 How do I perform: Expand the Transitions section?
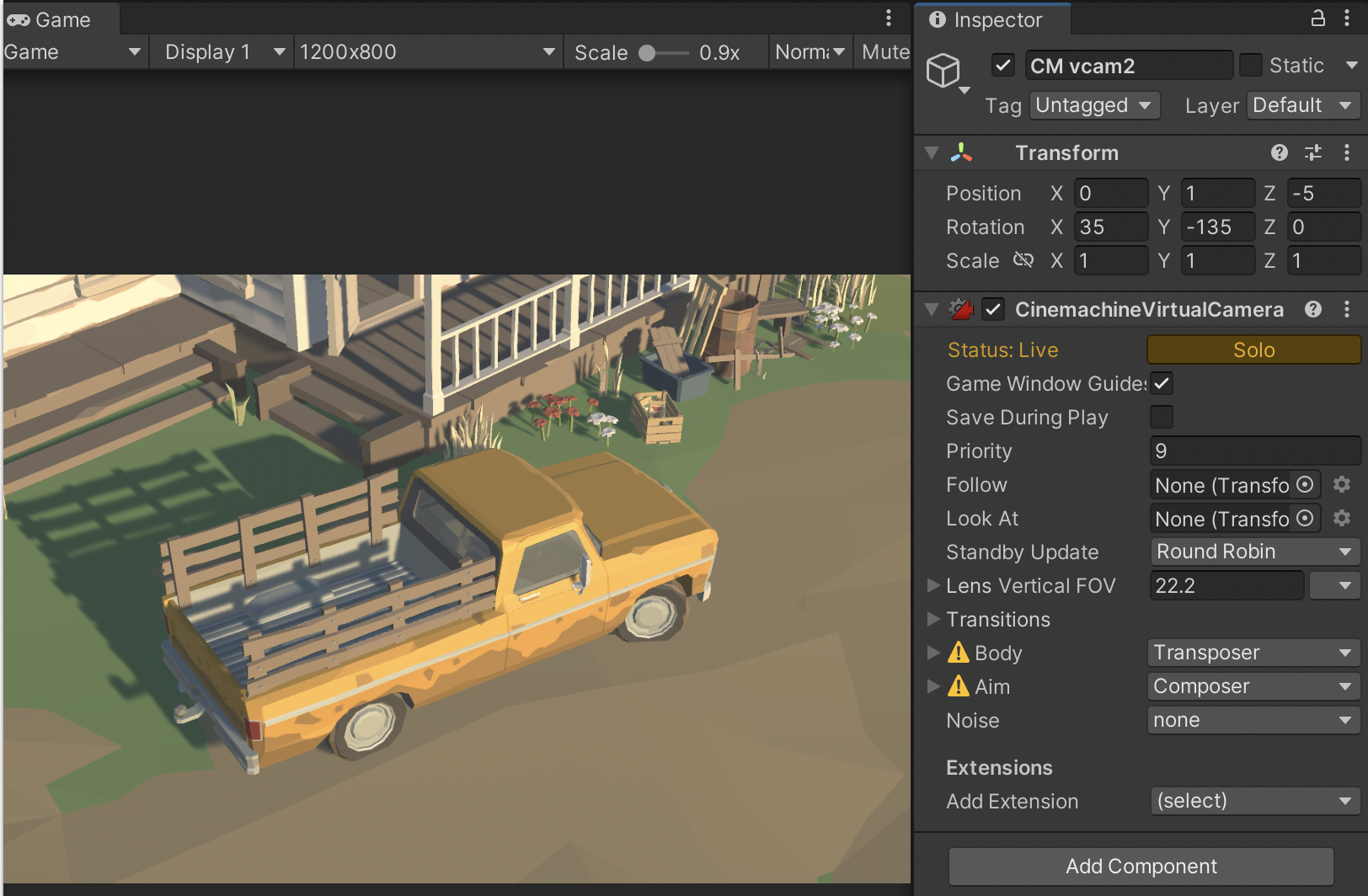pos(933,618)
